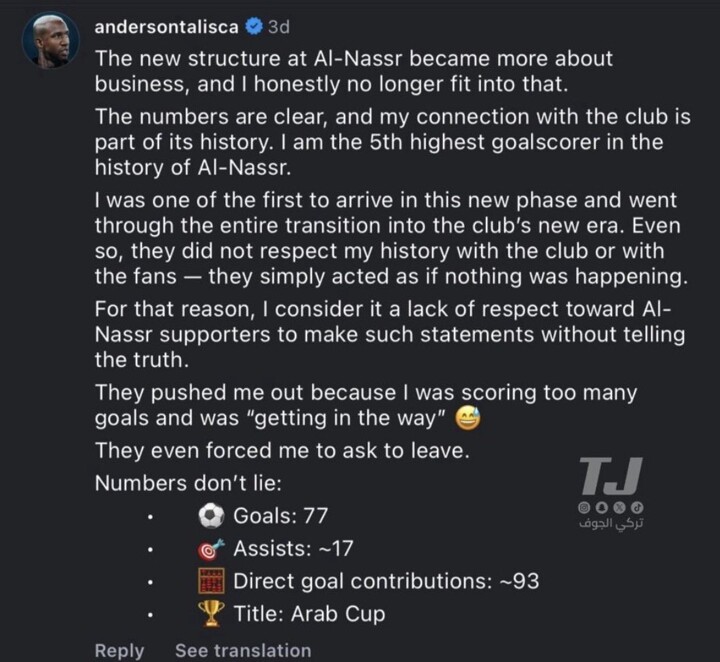Click the "Title: Arab Cup" text
Viewport: 720px width, 662px height.
(x=310, y=612)
